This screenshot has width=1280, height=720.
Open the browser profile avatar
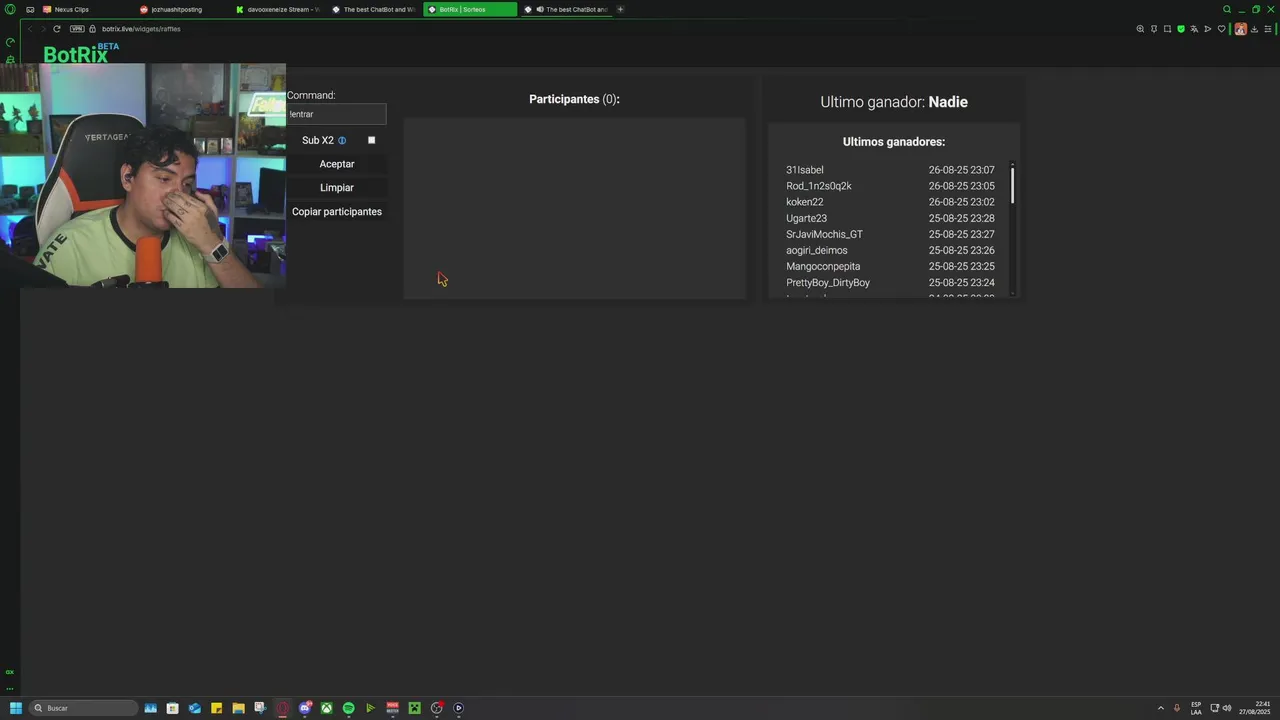coord(1241,29)
